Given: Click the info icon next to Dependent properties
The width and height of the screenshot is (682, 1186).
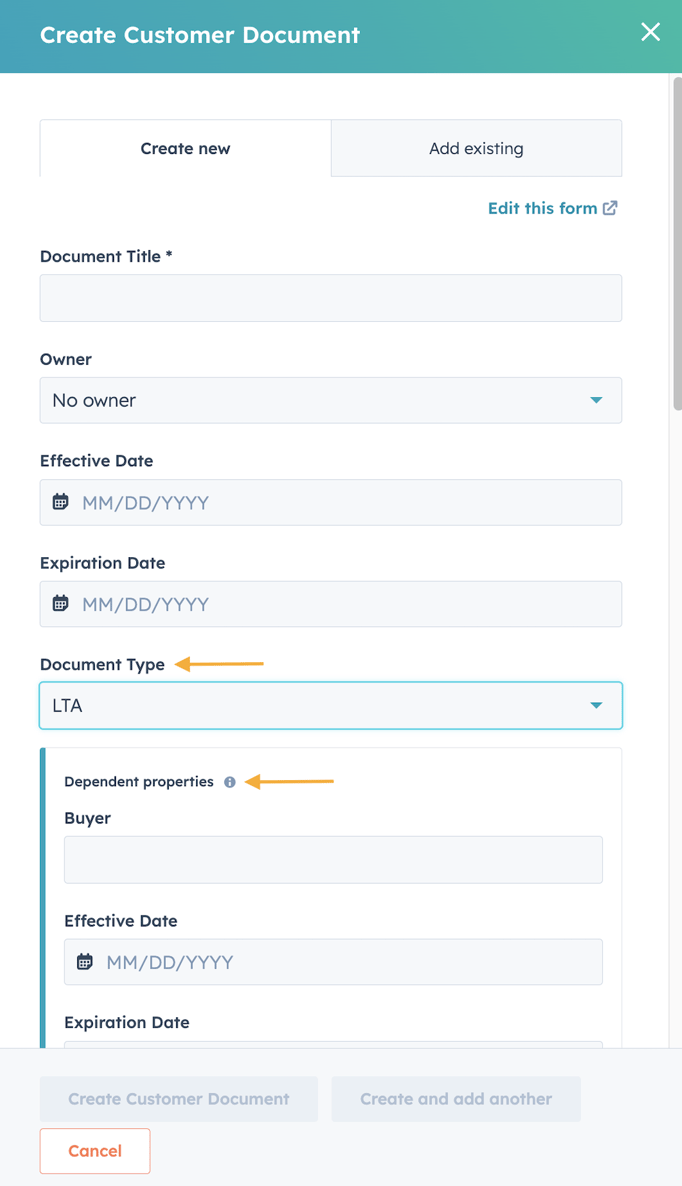Looking at the screenshot, I should (x=230, y=782).
